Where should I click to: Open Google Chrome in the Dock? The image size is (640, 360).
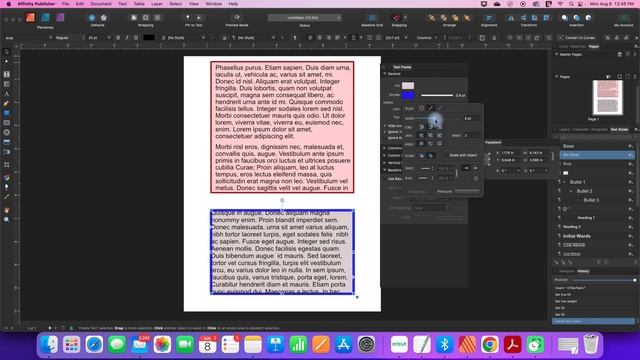[x=490, y=345]
